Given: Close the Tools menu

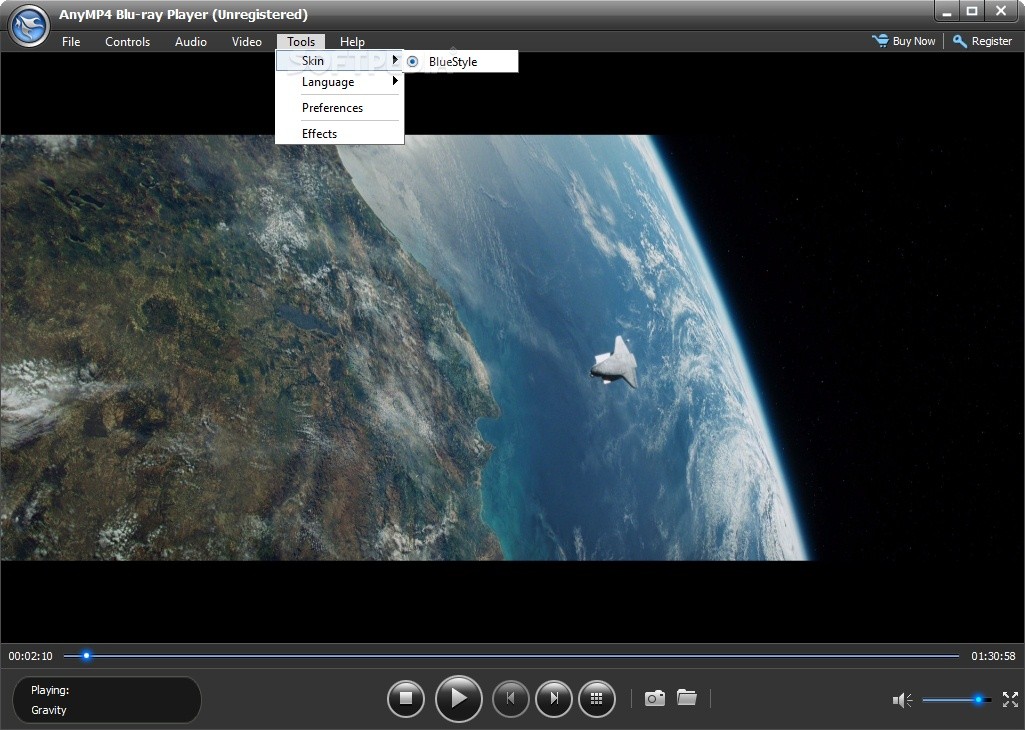Looking at the screenshot, I should (301, 42).
